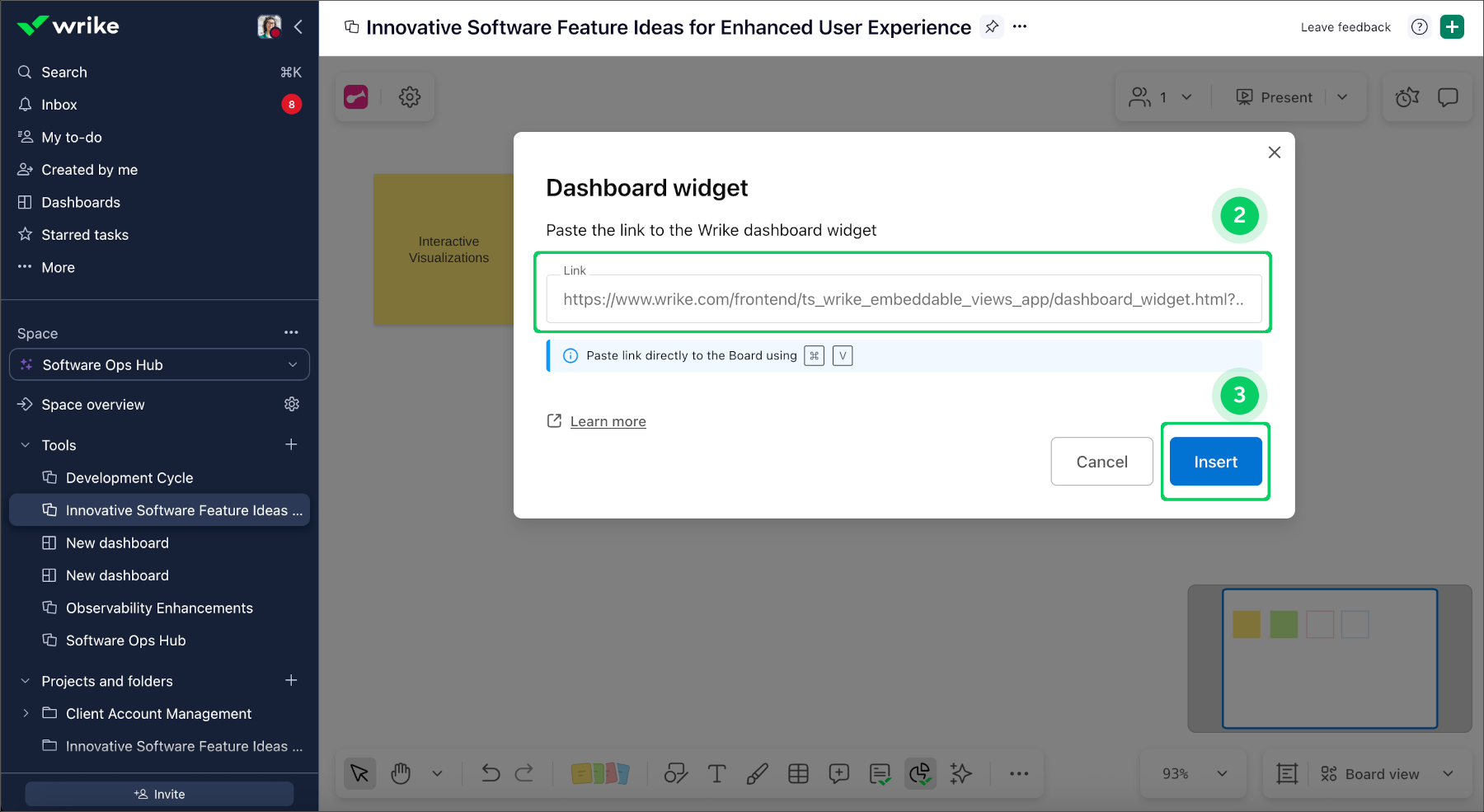Collapse the left sidebar
Image resolution: width=1484 pixels, height=812 pixels.
[298, 26]
